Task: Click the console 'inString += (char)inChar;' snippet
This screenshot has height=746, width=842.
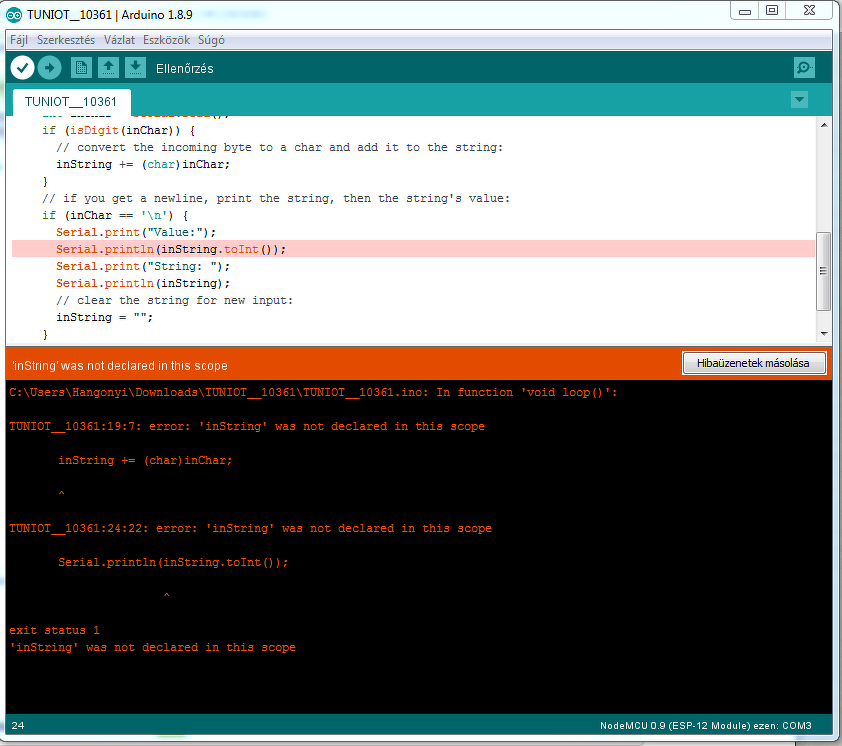Action: point(145,460)
